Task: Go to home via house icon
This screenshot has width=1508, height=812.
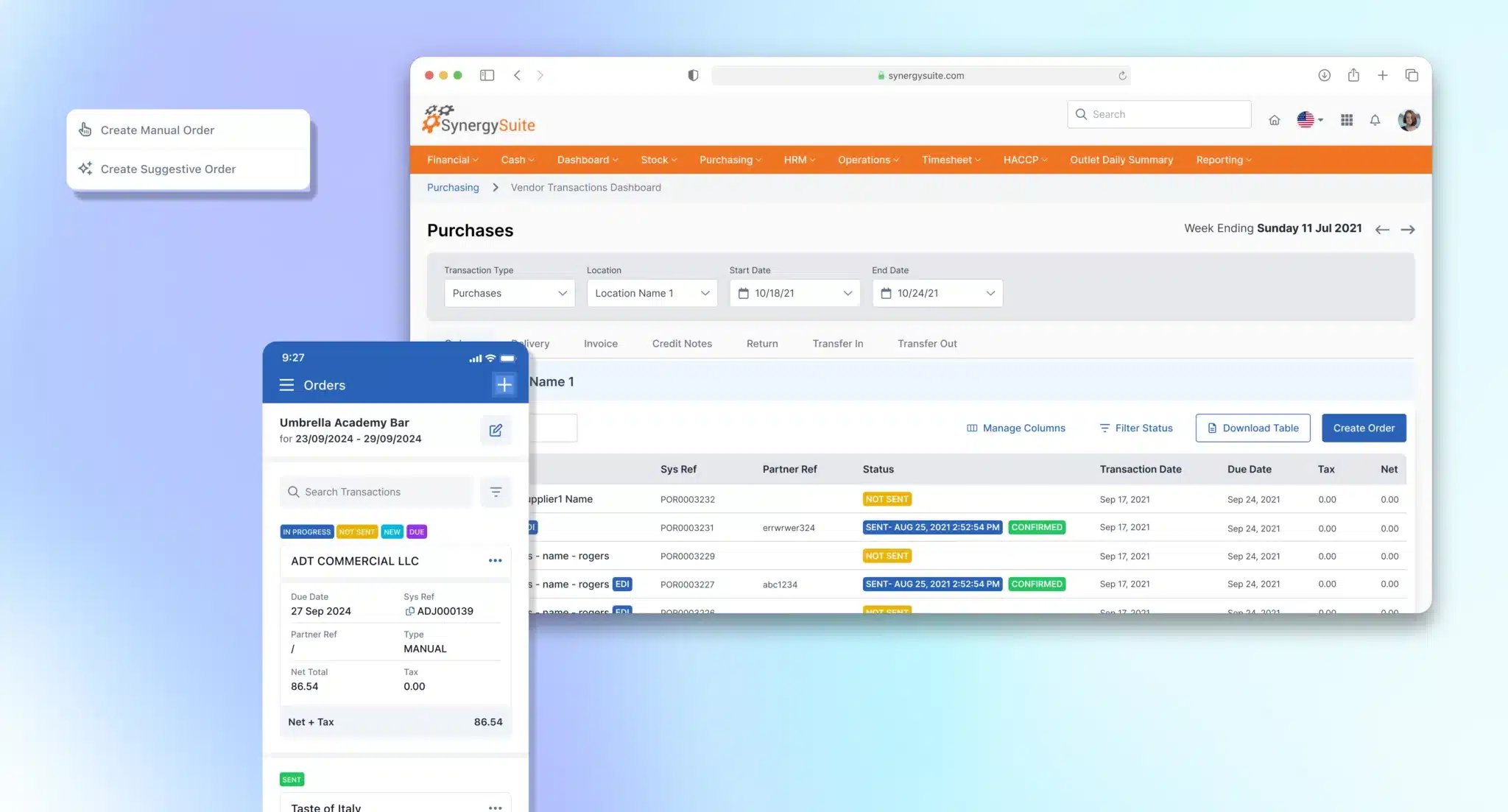Action: coord(1274,120)
